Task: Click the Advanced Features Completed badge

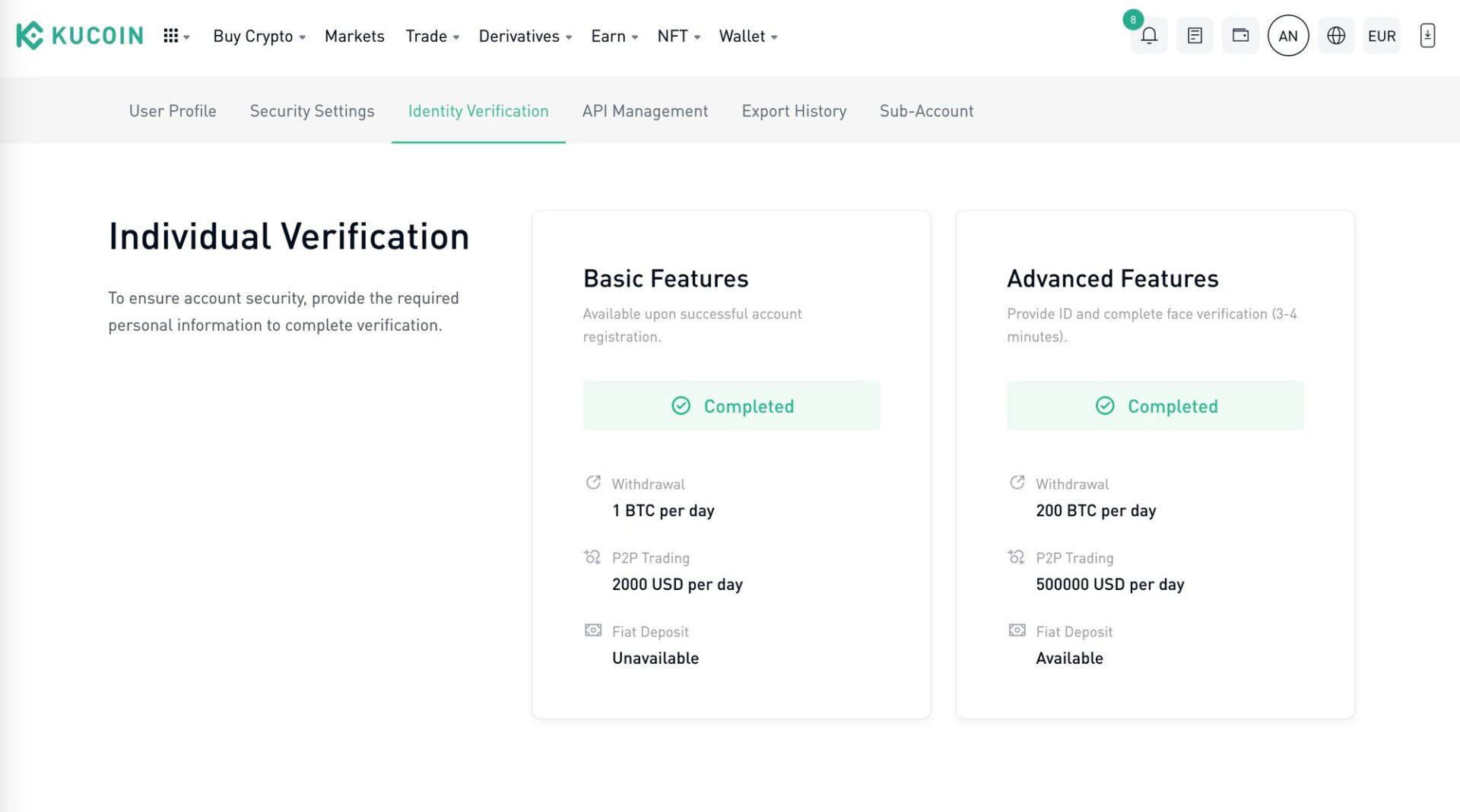Action: coord(1155,405)
